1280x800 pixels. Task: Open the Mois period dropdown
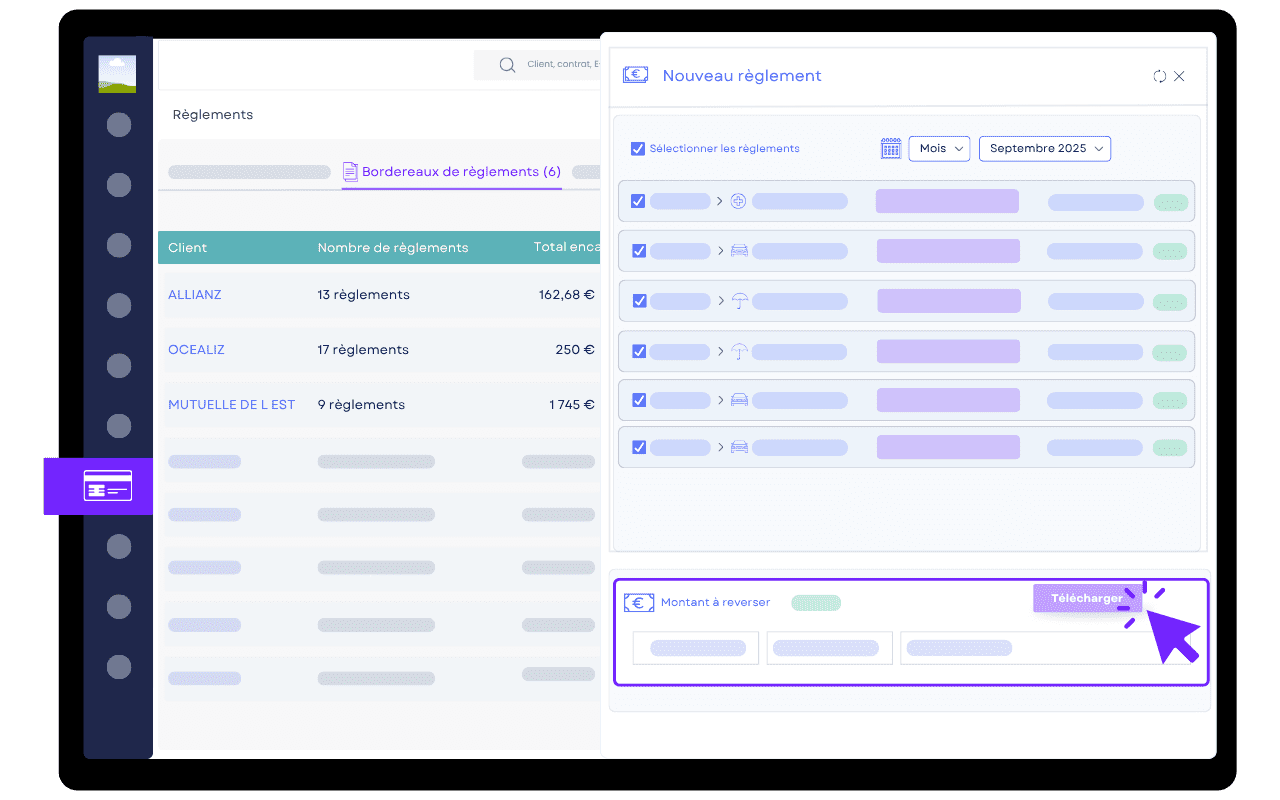[x=938, y=149]
